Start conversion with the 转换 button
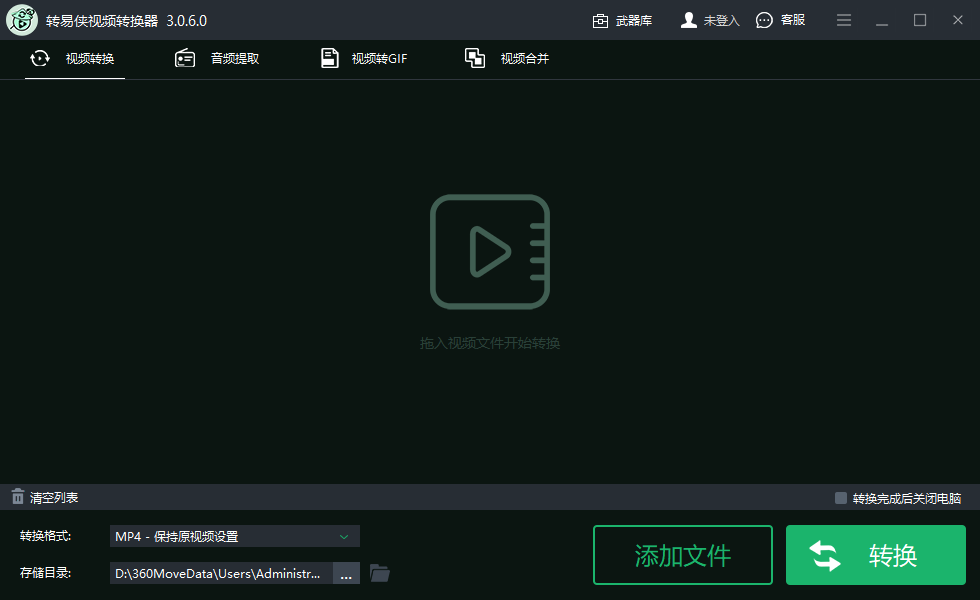980x600 pixels. [x=876, y=555]
